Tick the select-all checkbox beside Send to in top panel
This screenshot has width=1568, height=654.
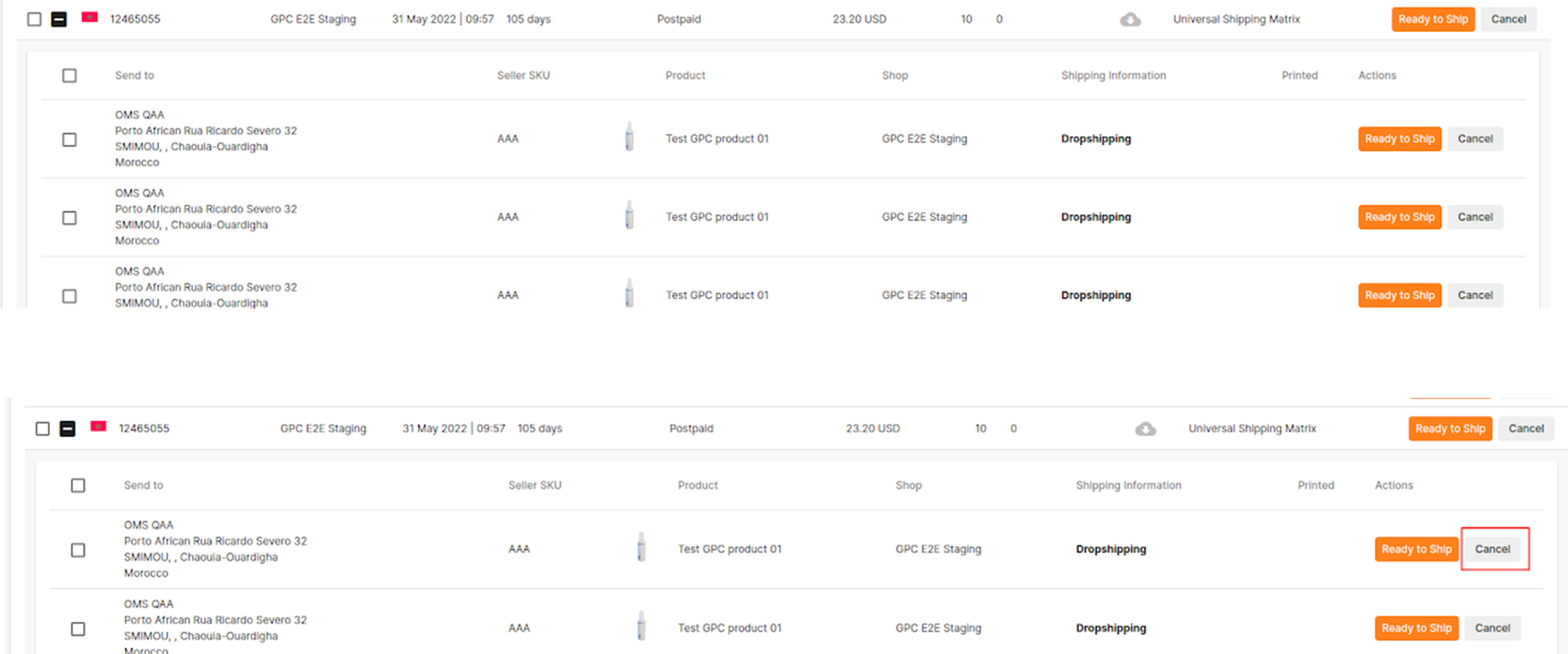coord(70,76)
